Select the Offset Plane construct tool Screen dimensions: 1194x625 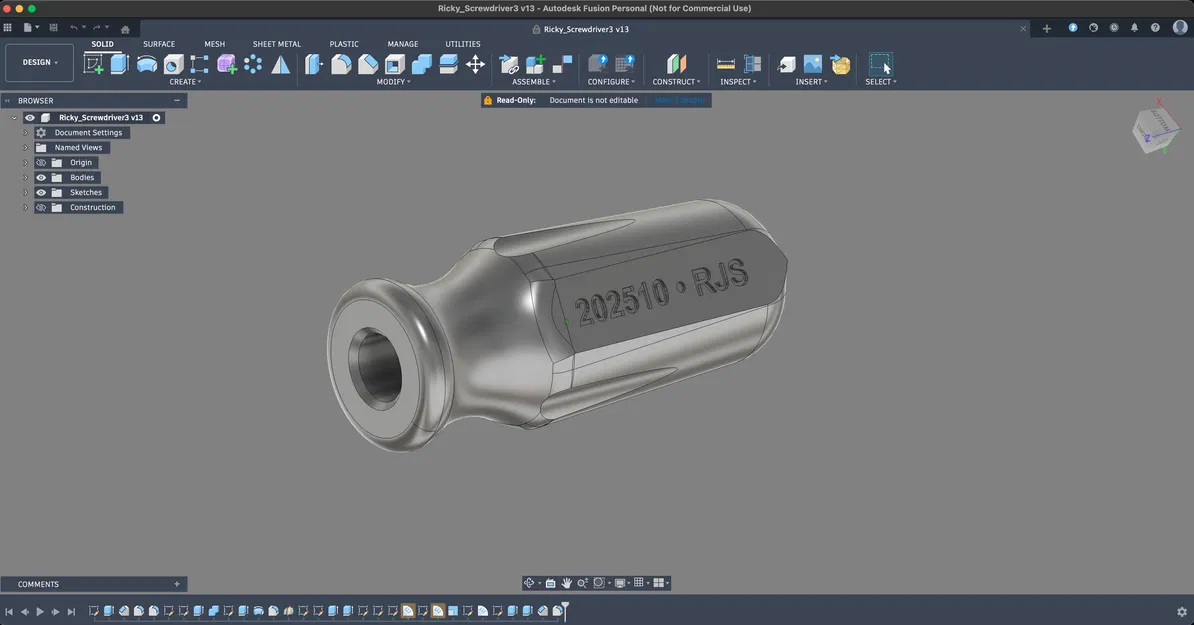tap(676, 65)
